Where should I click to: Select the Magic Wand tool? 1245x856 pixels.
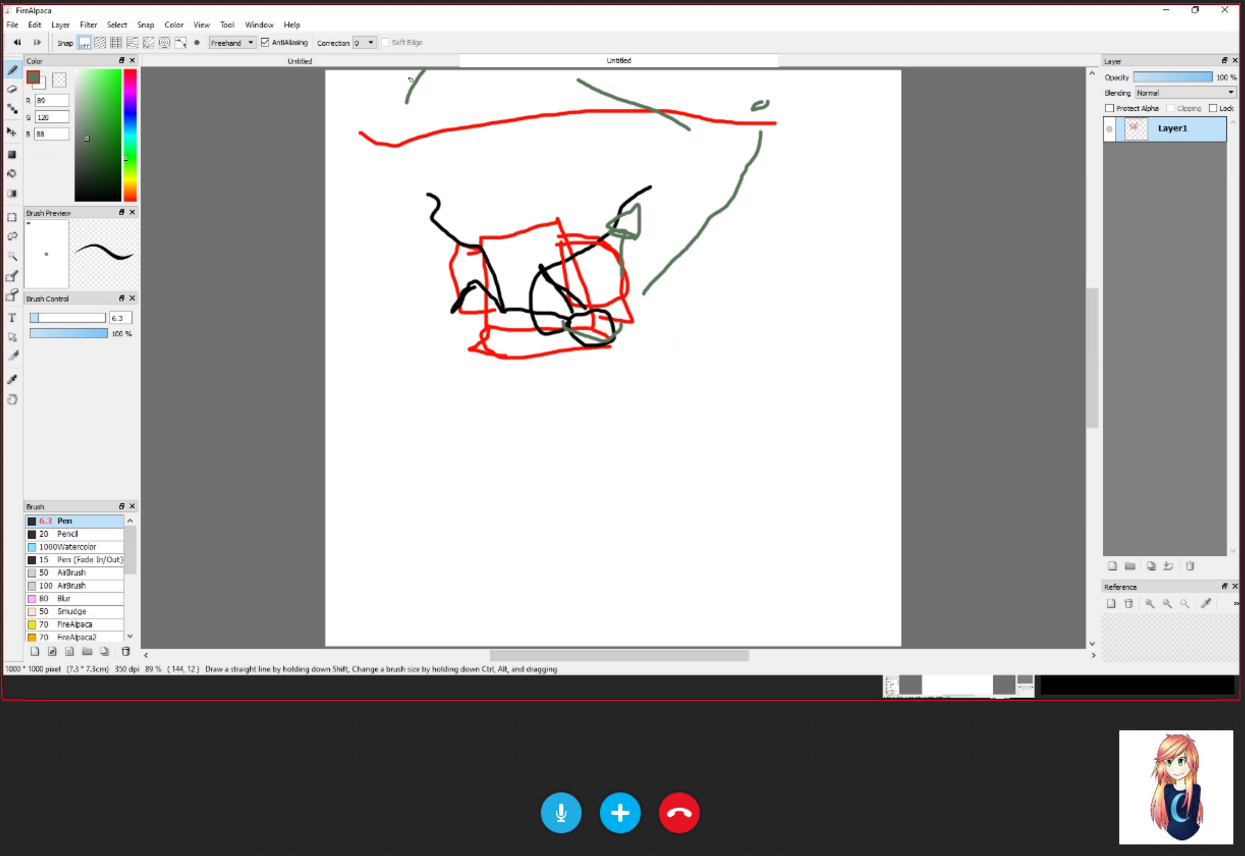[x=12, y=256]
